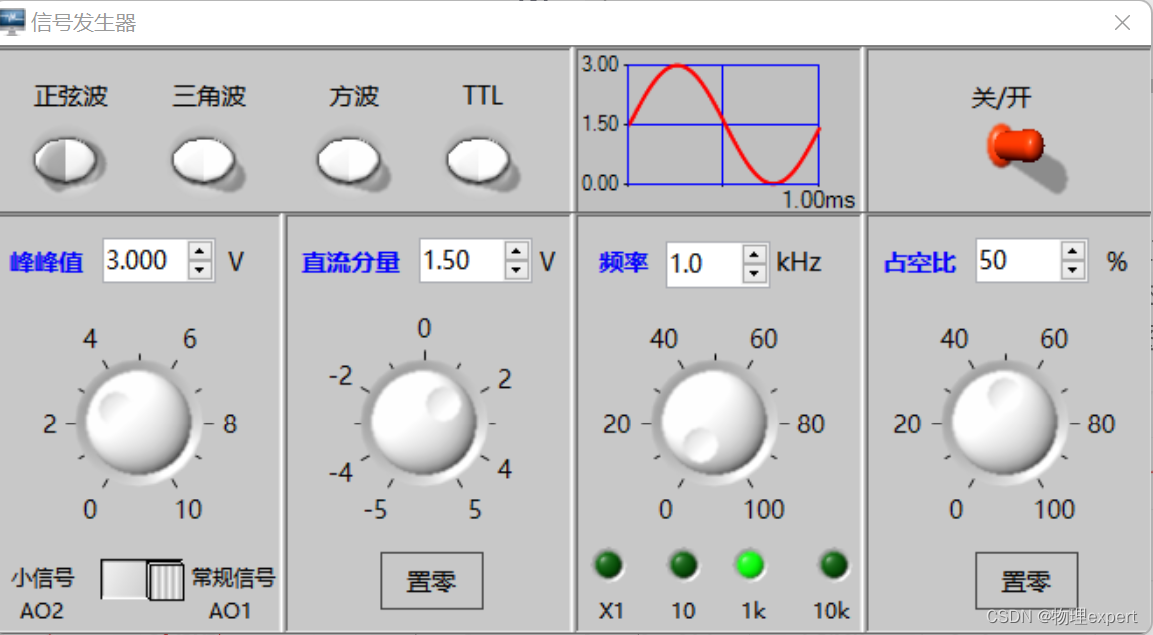Screen dimensions: 1153x635
Task: Click the 直流分量 value input field
Action: pos(462,260)
